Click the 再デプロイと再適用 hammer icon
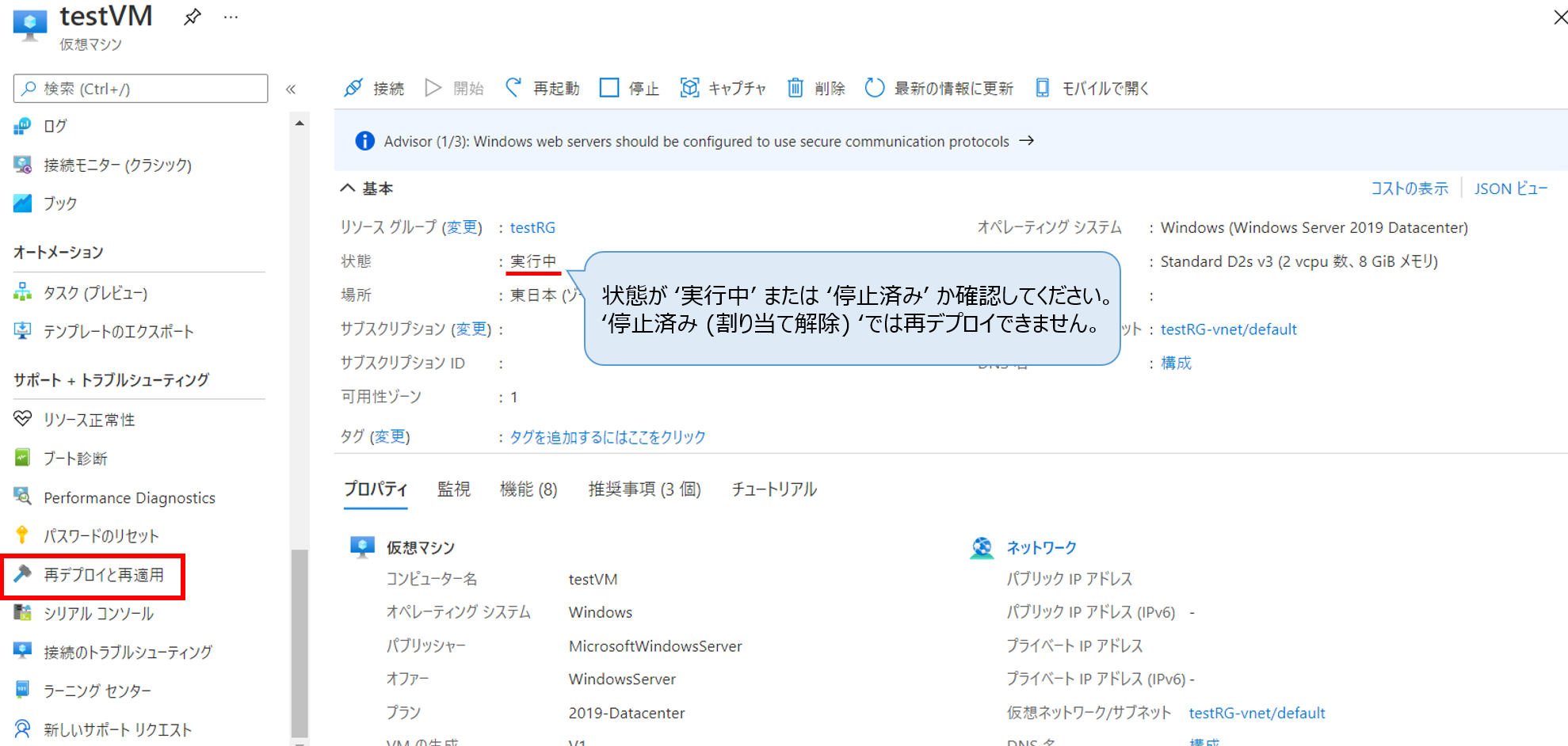Screen dimensions: 1568x746 click(x=23, y=573)
